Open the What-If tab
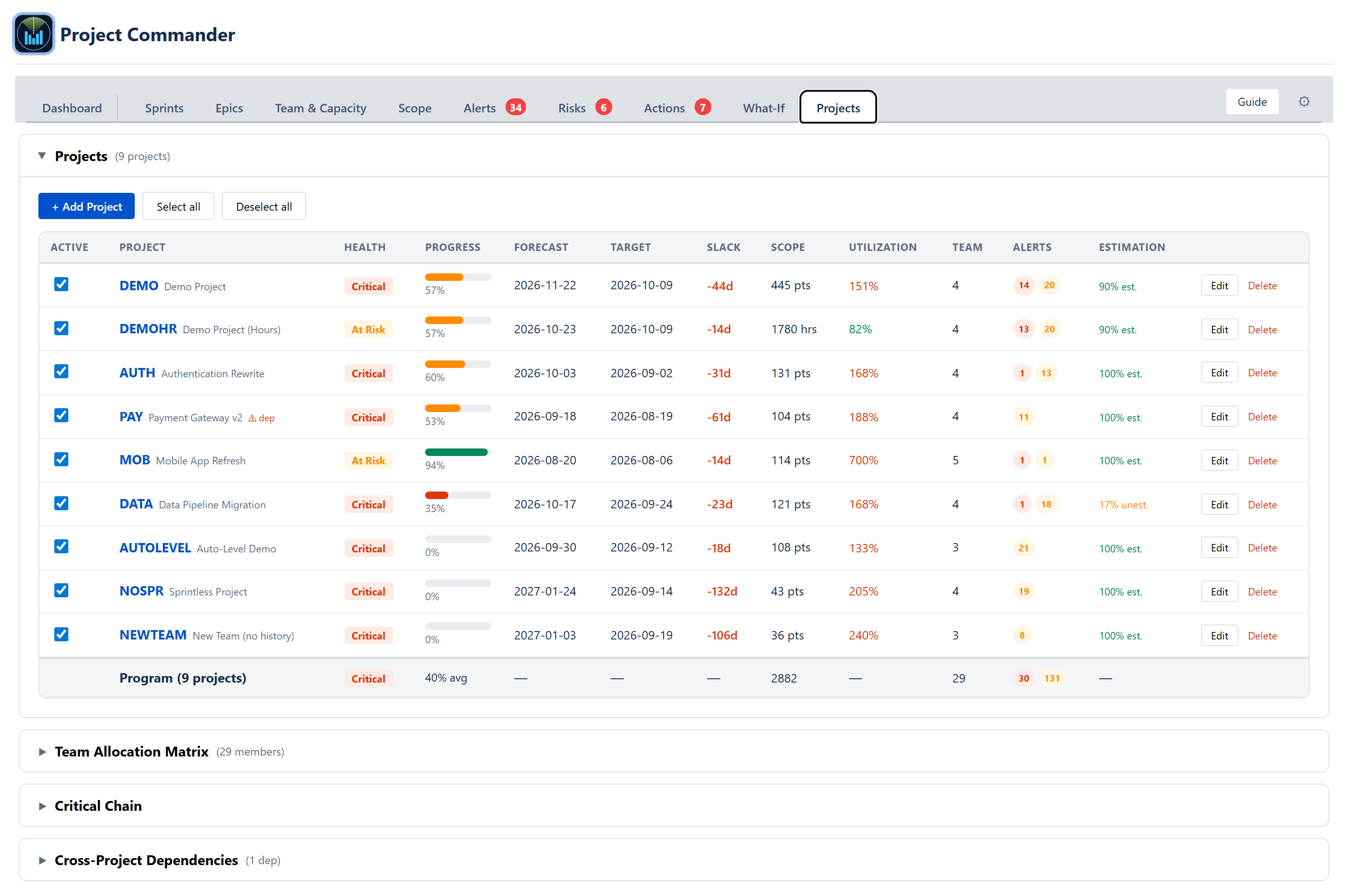1348x896 pixels. click(x=763, y=108)
